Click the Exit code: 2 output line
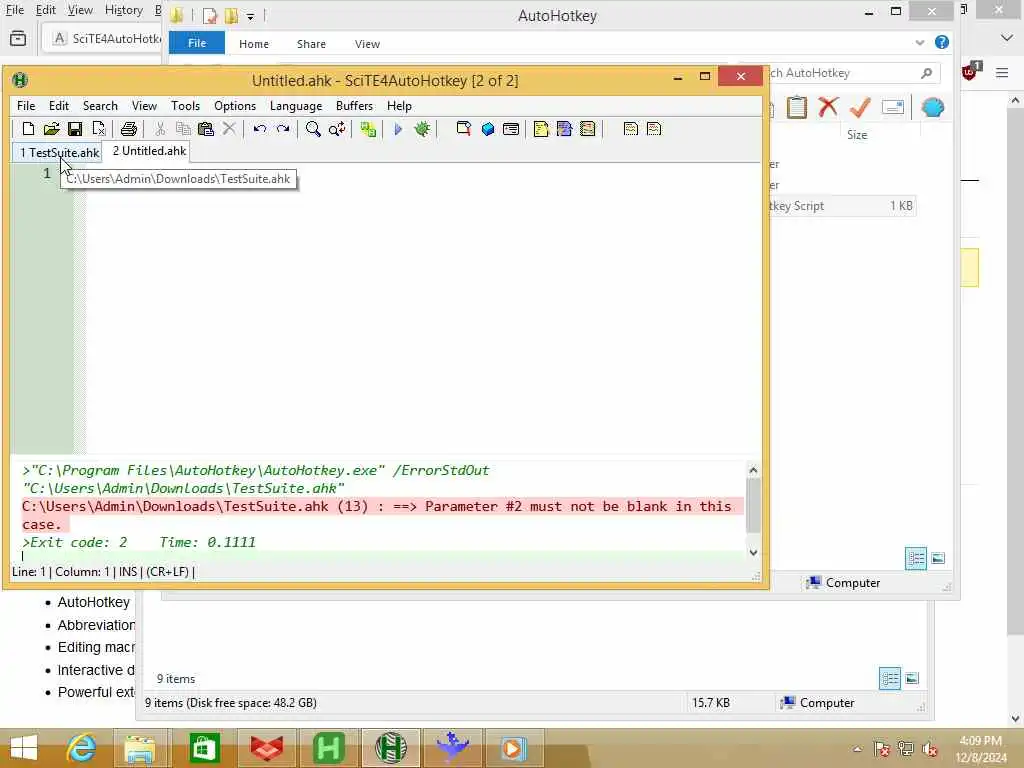 pyautogui.click(x=138, y=542)
